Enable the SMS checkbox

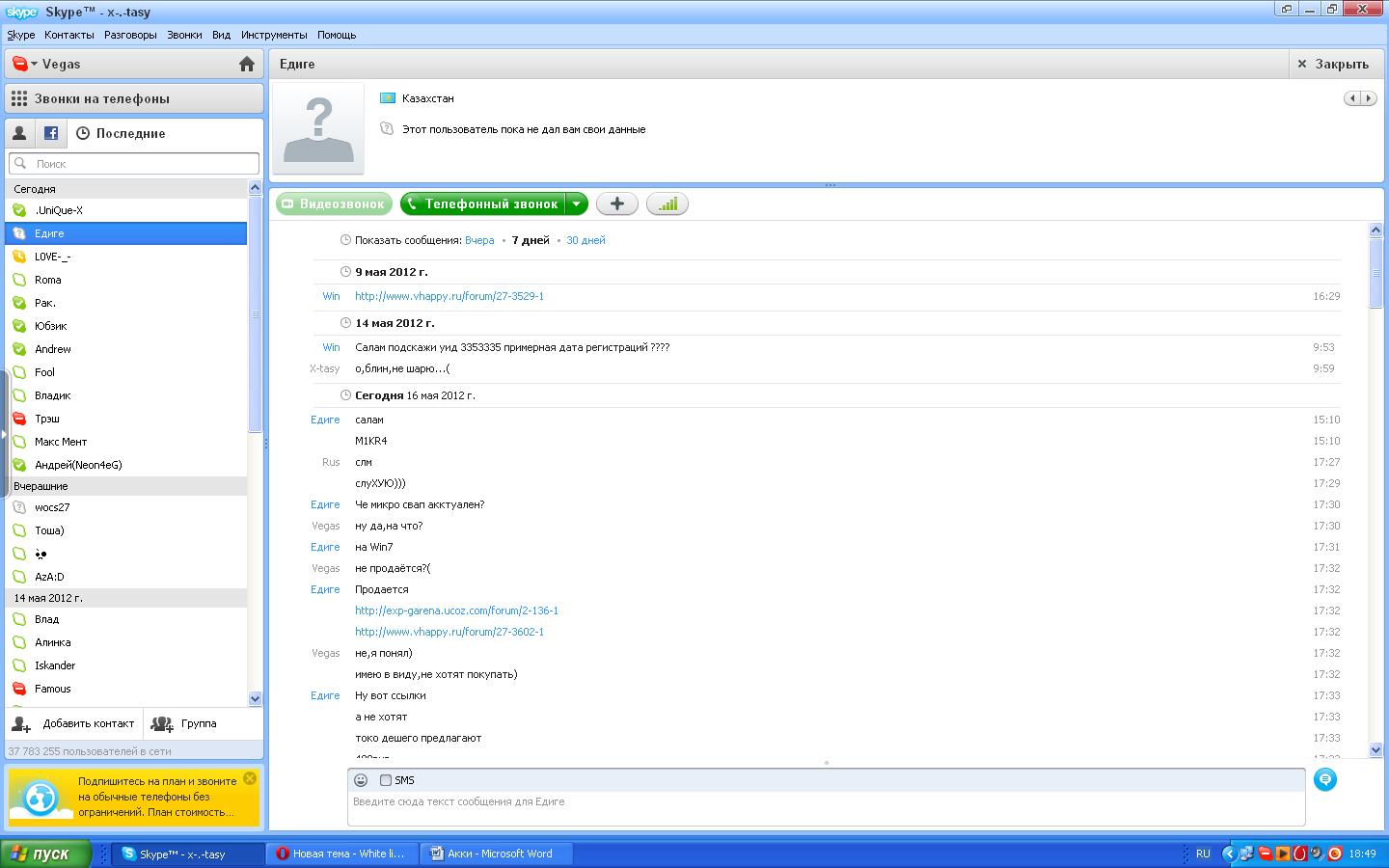point(386,780)
